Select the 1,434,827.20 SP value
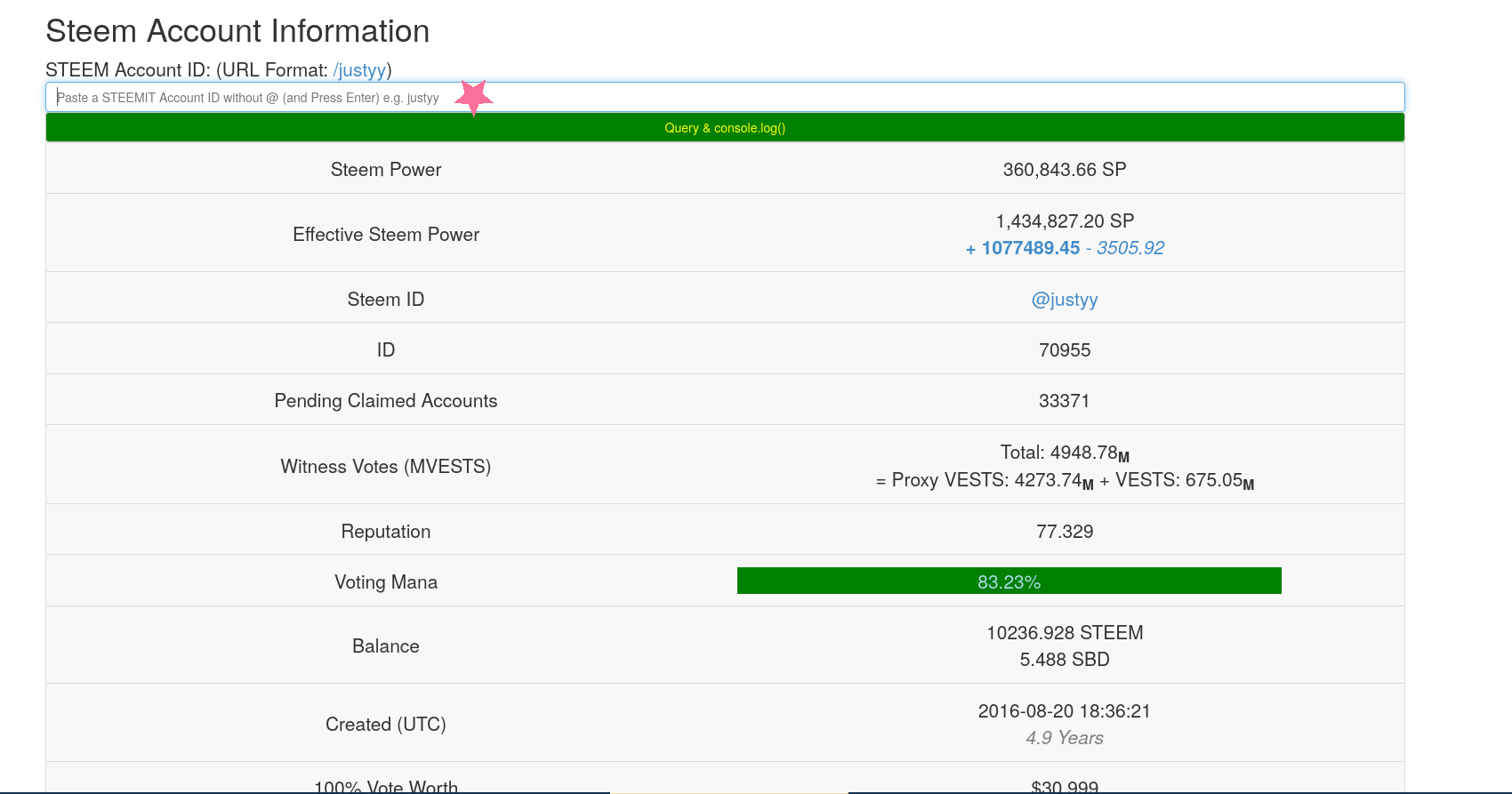Viewport: 1512px width, 794px height. pyautogui.click(x=1065, y=221)
